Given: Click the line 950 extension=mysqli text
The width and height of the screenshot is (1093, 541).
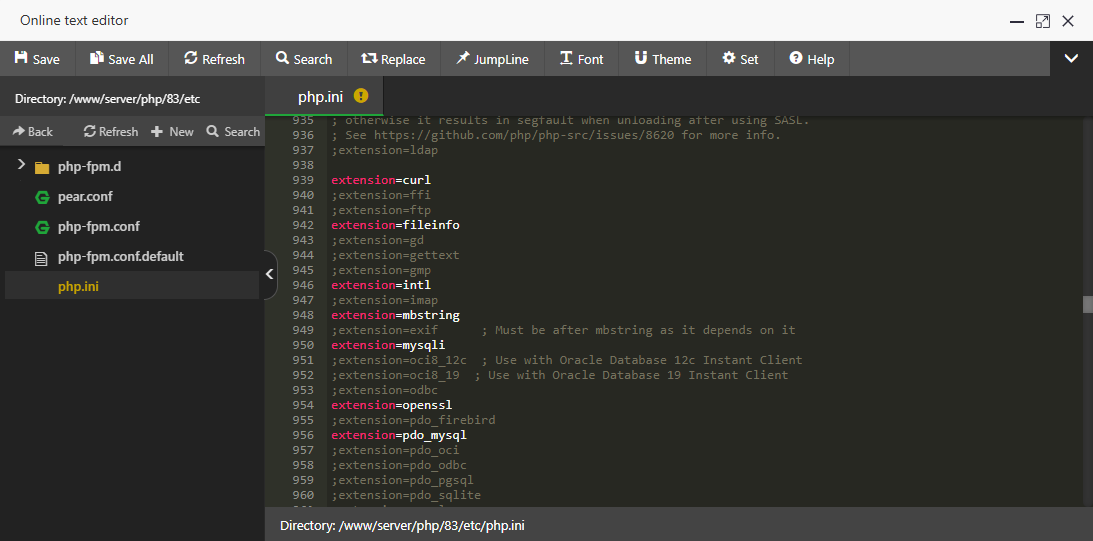Looking at the screenshot, I should pyautogui.click(x=388, y=345).
